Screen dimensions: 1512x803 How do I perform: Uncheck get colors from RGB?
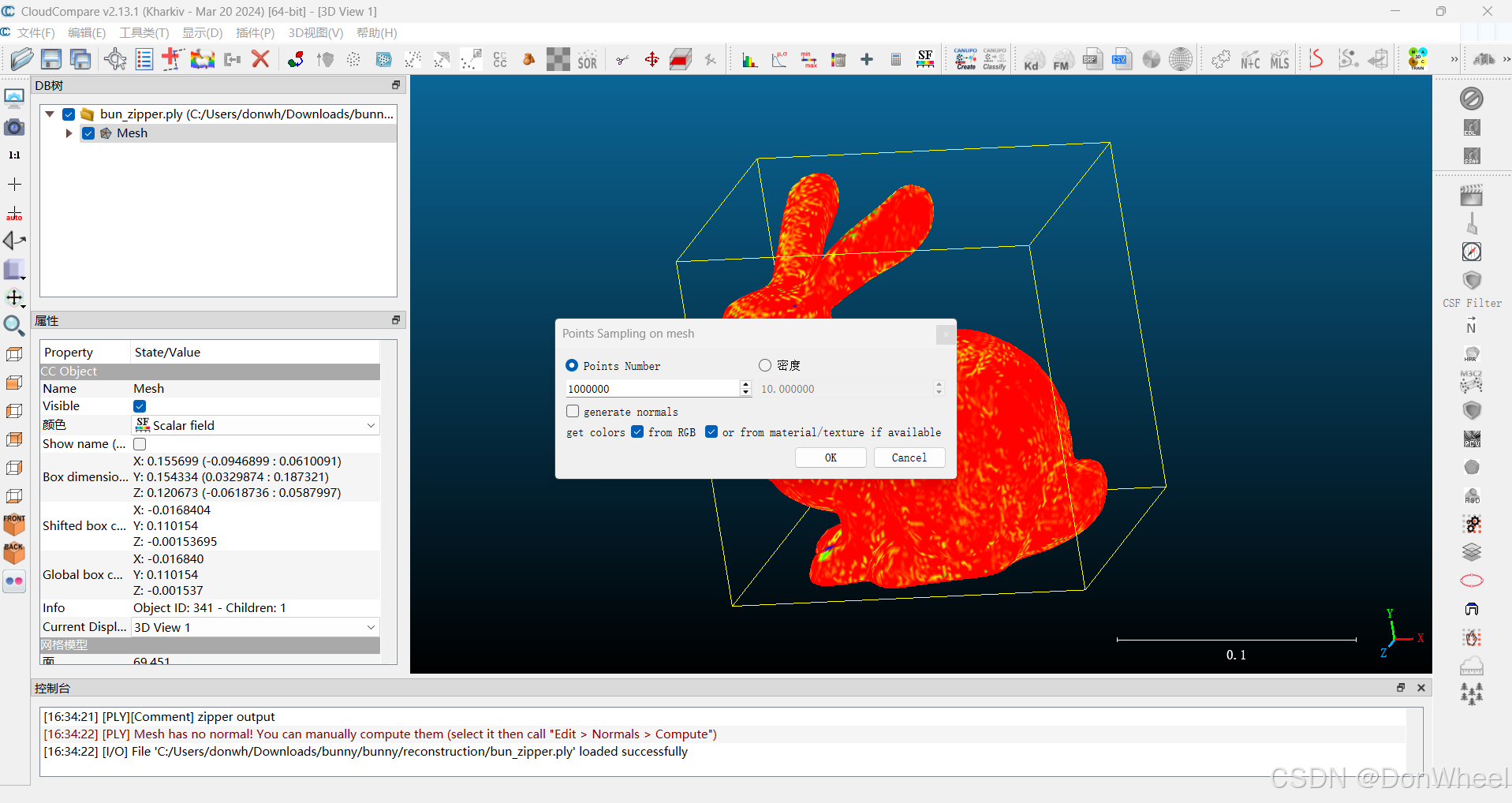coord(637,431)
